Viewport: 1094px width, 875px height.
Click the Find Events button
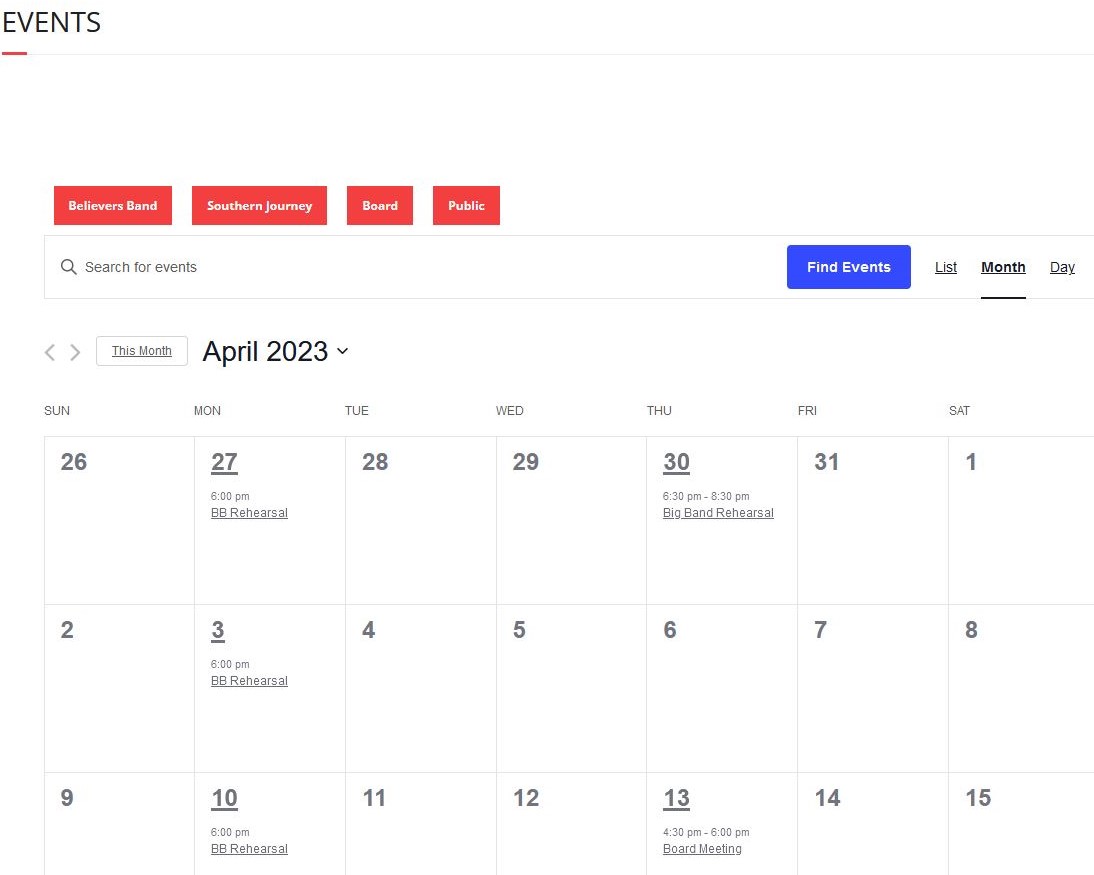click(x=848, y=267)
